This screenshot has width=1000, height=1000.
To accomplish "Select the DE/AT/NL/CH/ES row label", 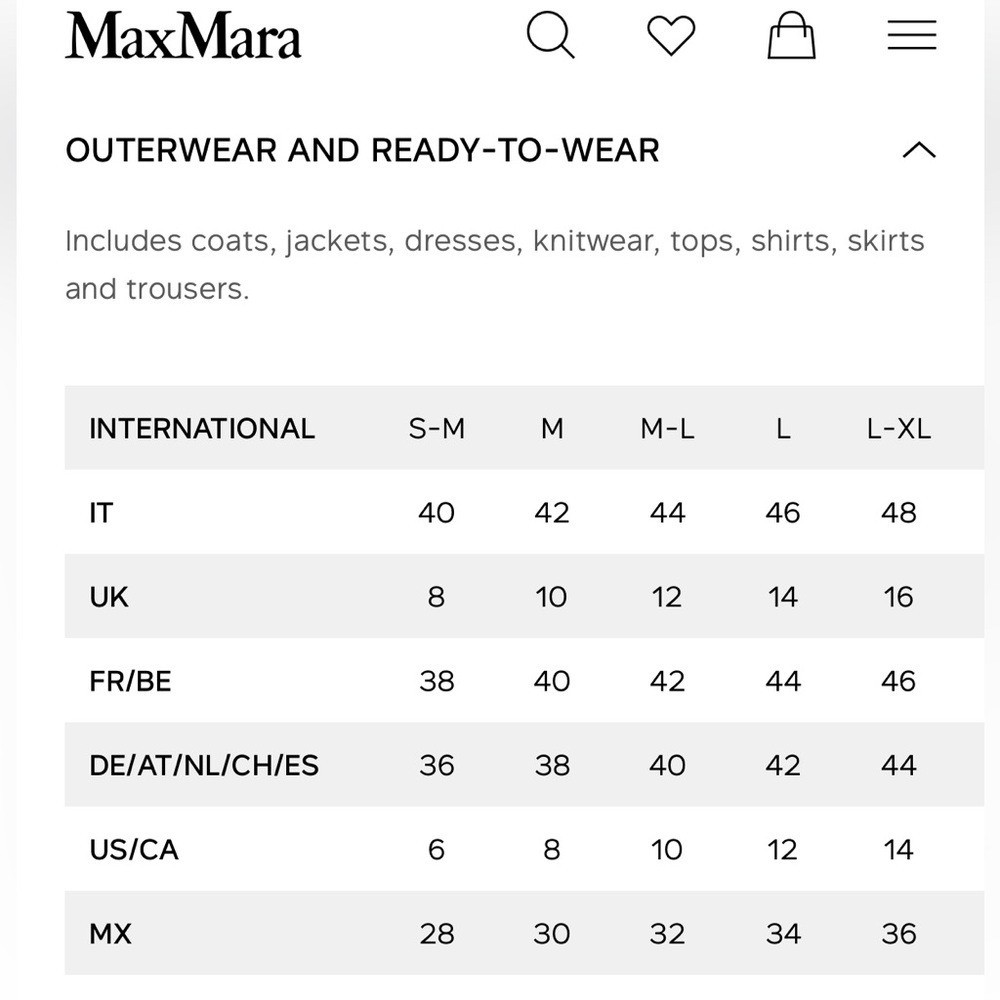I will (204, 765).
